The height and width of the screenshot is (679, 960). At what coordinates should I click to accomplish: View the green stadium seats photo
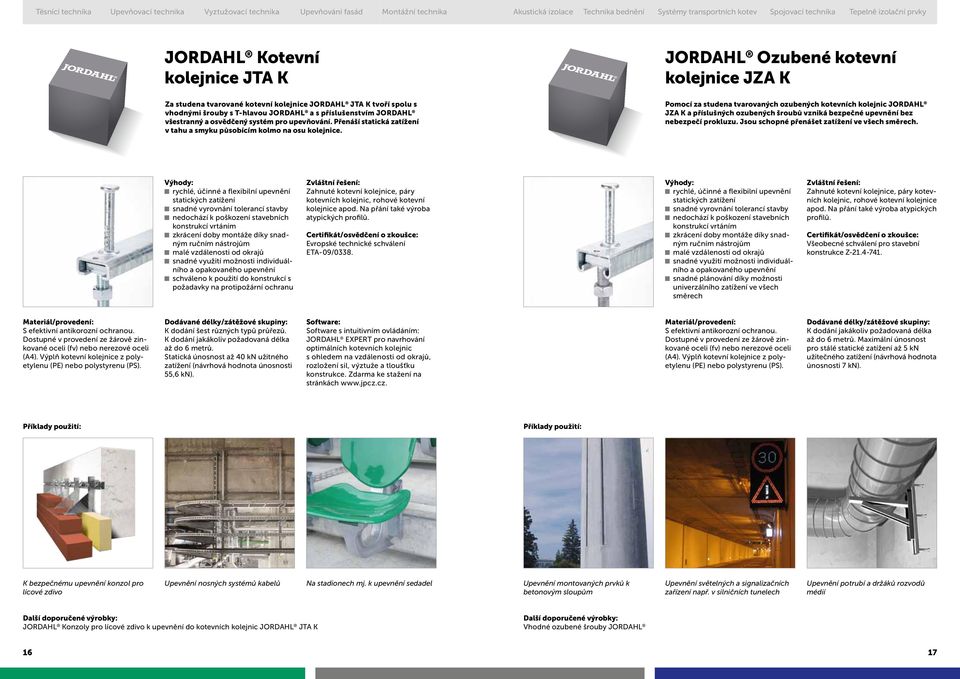click(371, 503)
